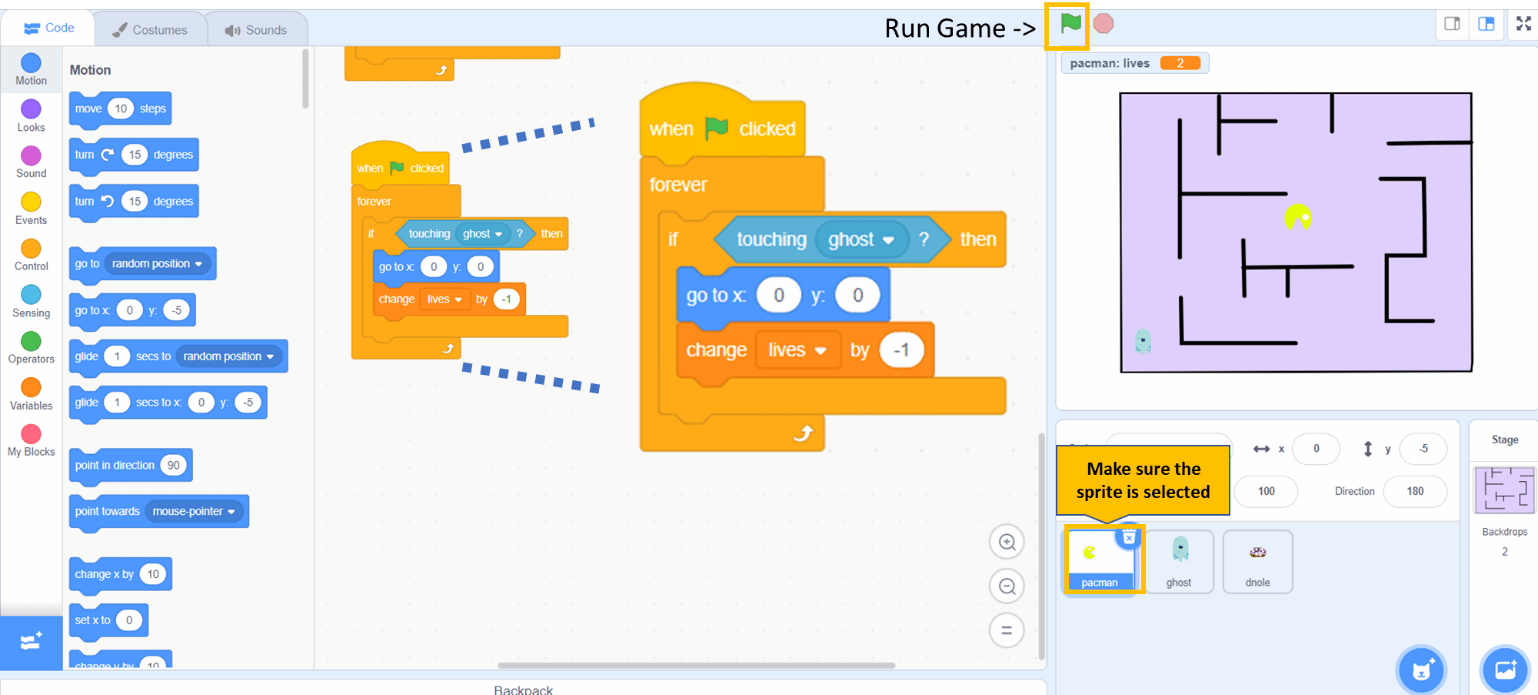
Task: Select the Sound block category
Action: 31,162
